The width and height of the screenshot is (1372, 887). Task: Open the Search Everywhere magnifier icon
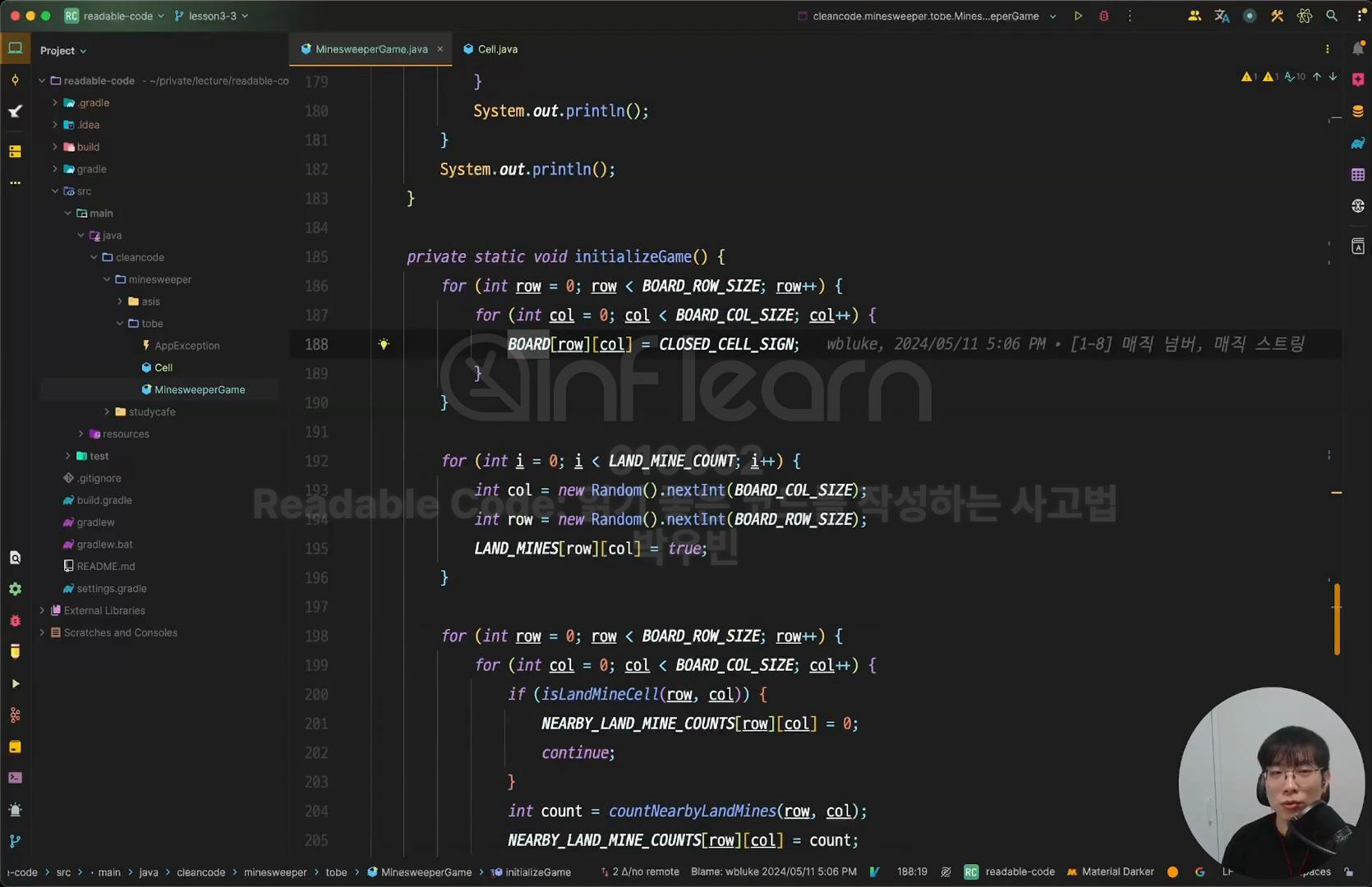pyautogui.click(x=1332, y=16)
